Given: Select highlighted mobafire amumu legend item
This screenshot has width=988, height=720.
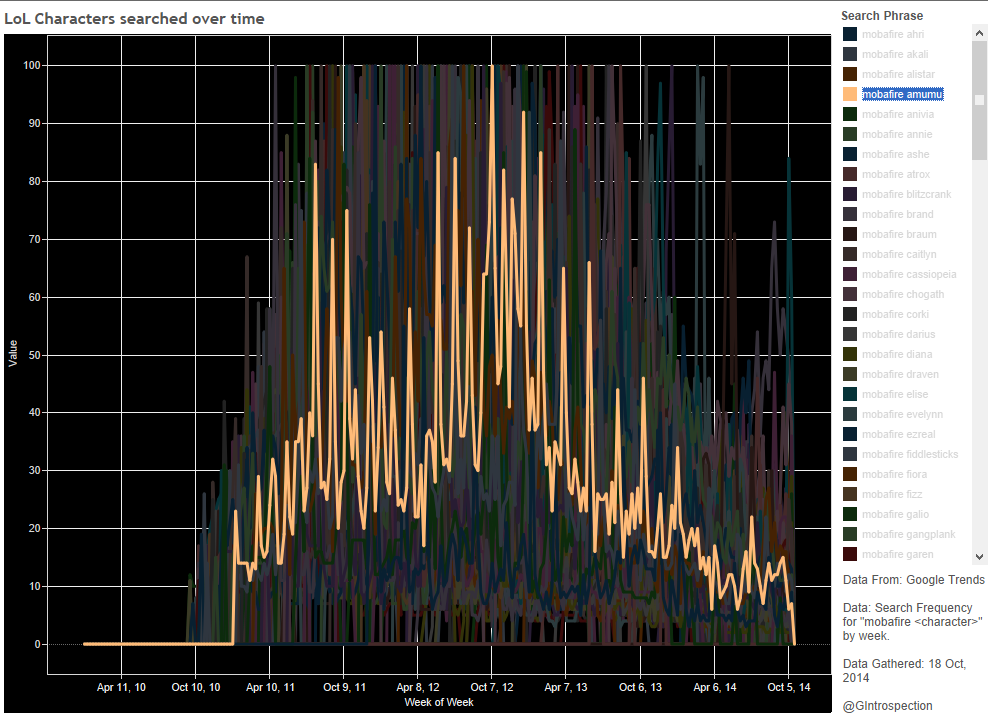Looking at the screenshot, I should coord(901,94).
